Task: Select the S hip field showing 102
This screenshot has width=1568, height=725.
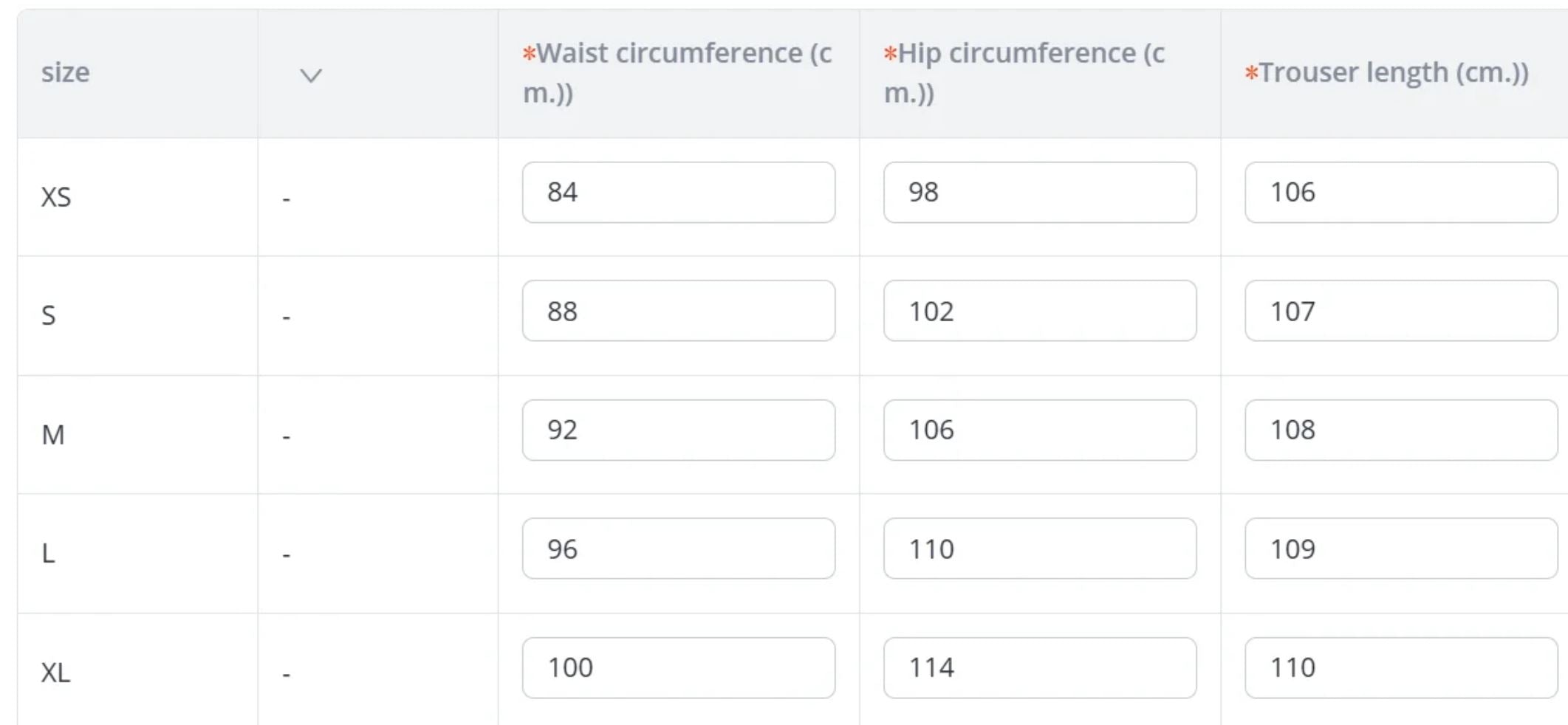Action: click(1039, 311)
